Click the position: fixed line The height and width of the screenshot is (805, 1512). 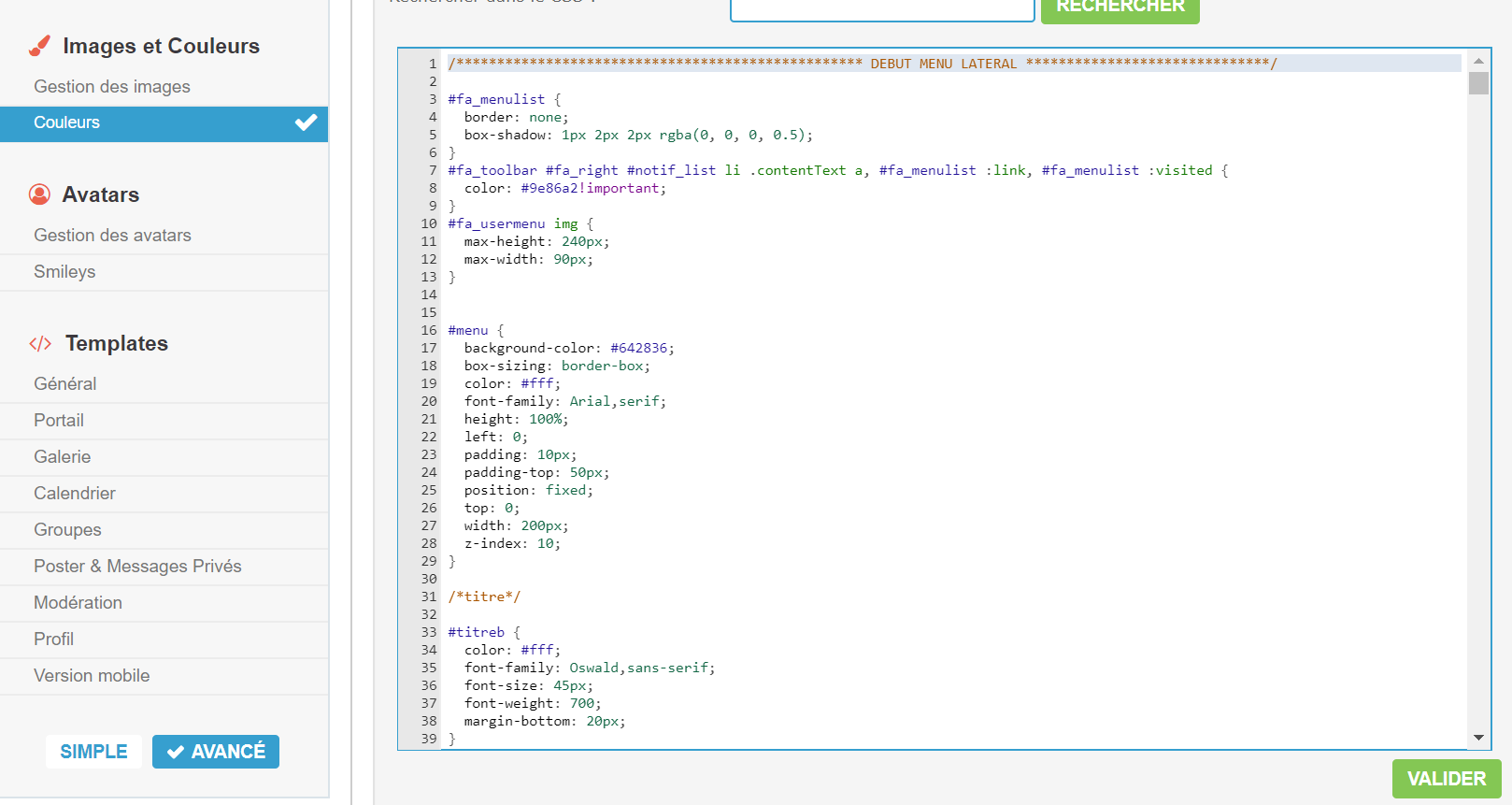point(529,490)
